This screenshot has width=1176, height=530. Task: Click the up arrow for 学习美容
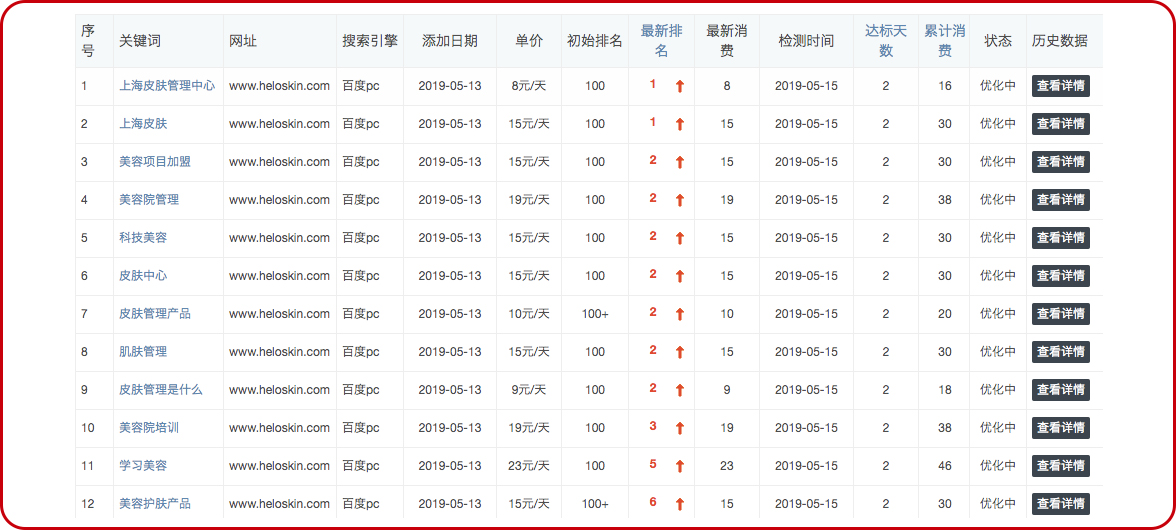pos(680,467)
